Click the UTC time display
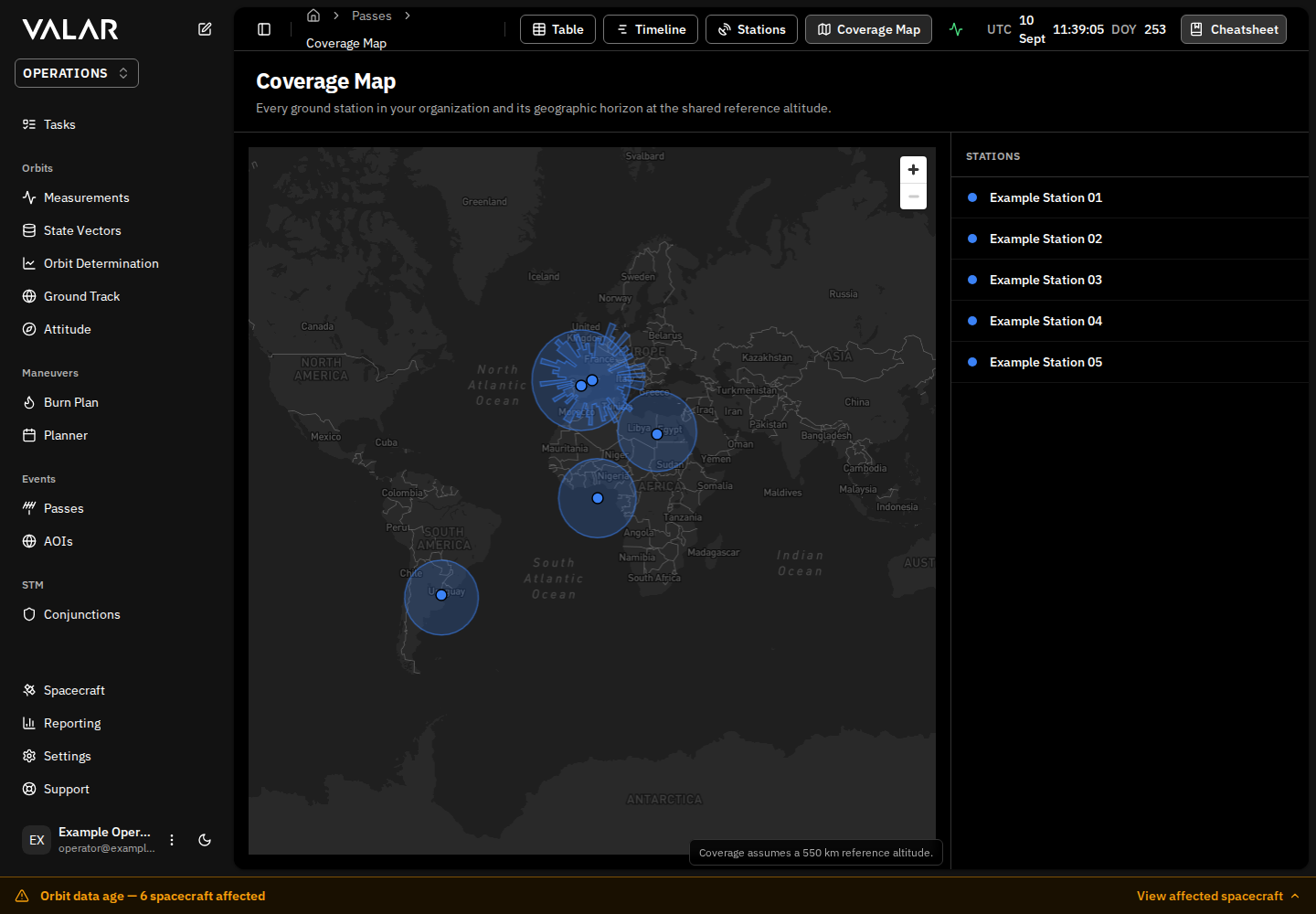 click(1077, 29)
